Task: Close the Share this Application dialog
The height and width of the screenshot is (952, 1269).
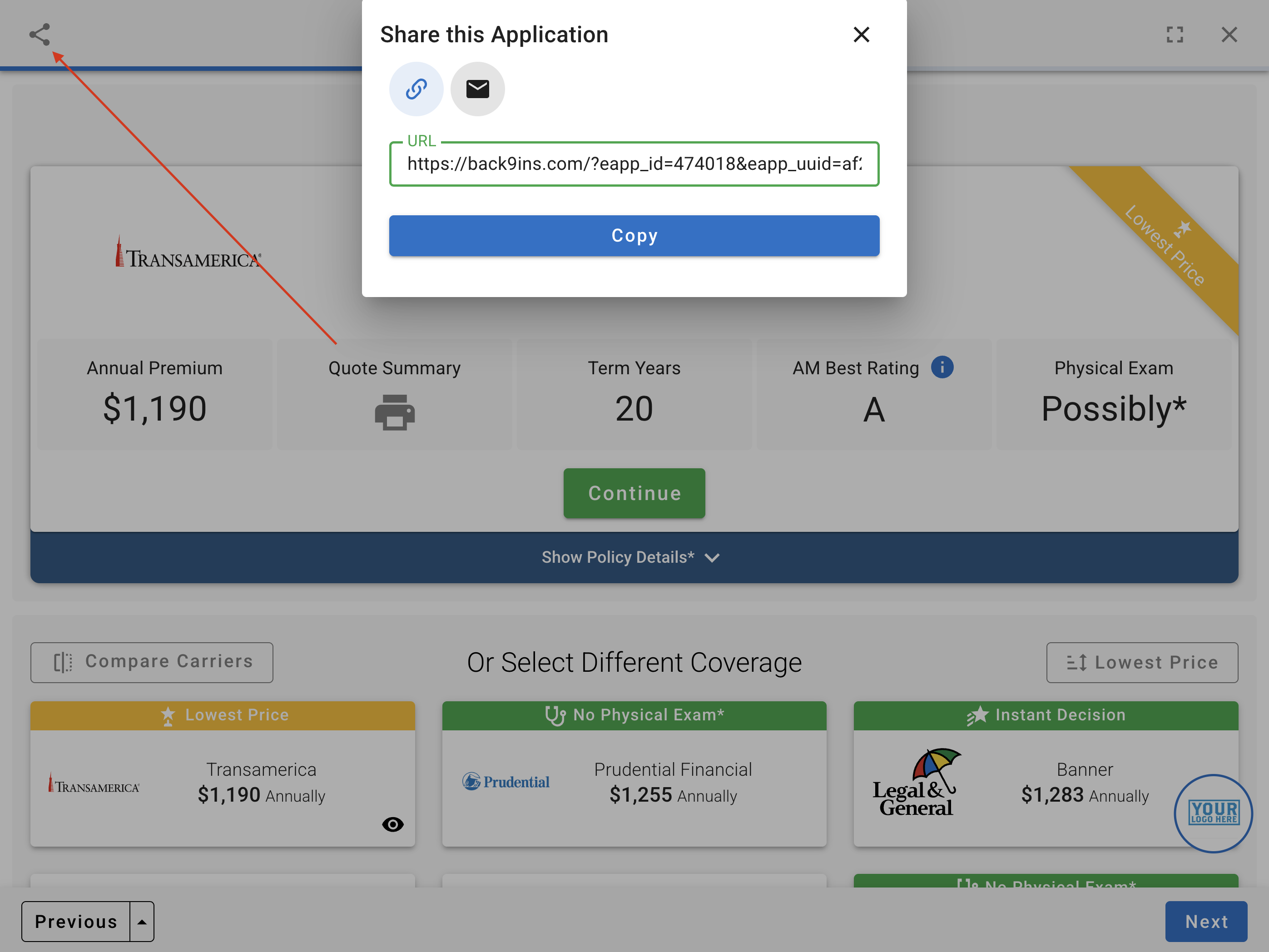Action: [861, 35]
